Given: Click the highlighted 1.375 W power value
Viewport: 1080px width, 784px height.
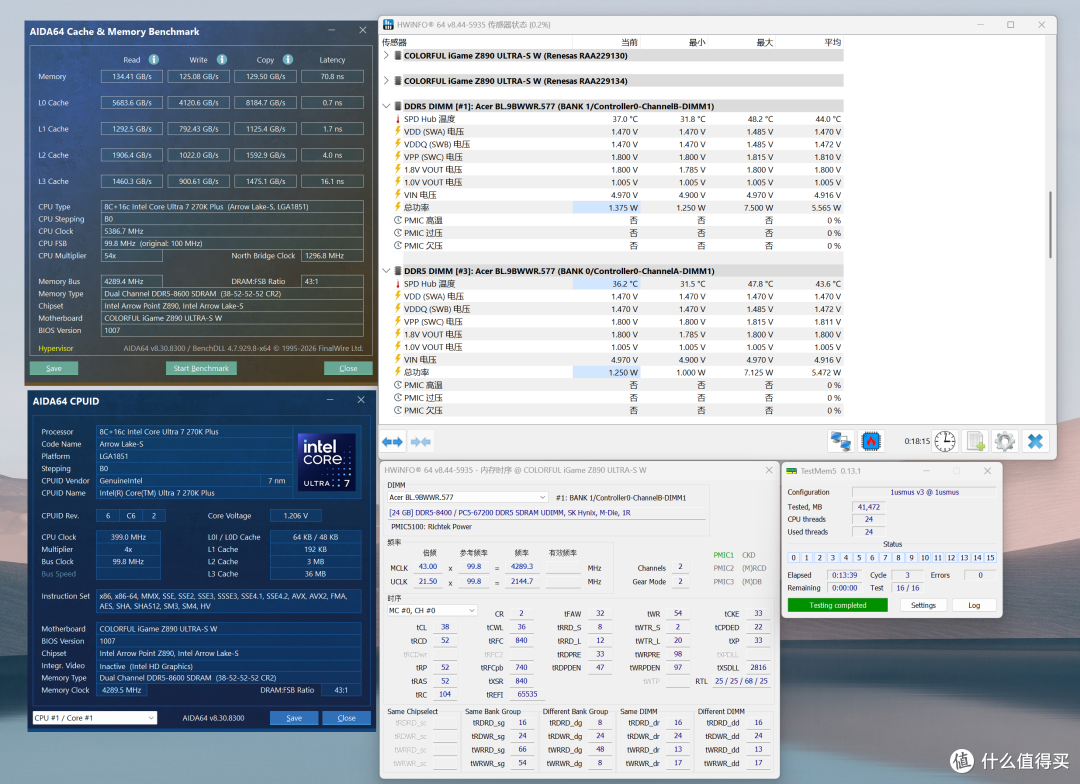Looking at the screenshot, I should (606, 207).
